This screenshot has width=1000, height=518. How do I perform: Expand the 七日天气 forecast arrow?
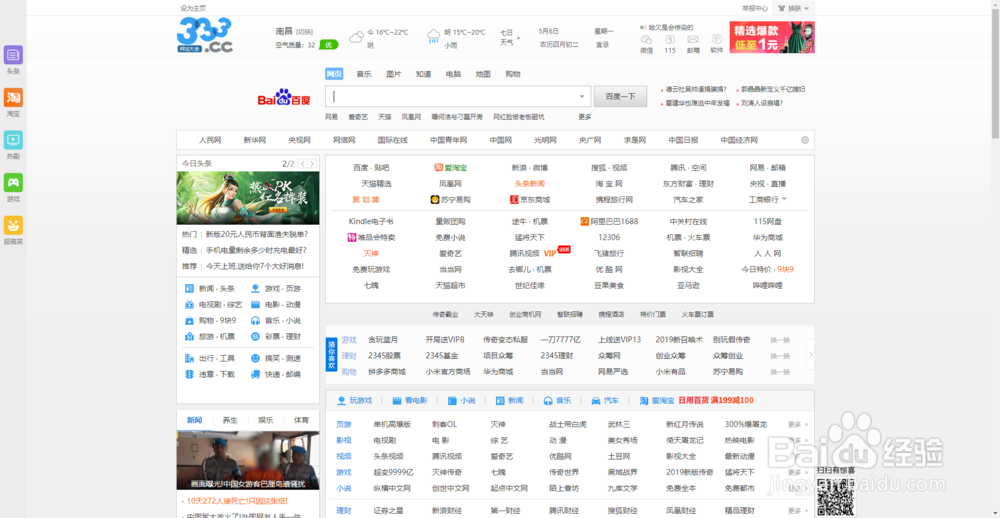518,38
